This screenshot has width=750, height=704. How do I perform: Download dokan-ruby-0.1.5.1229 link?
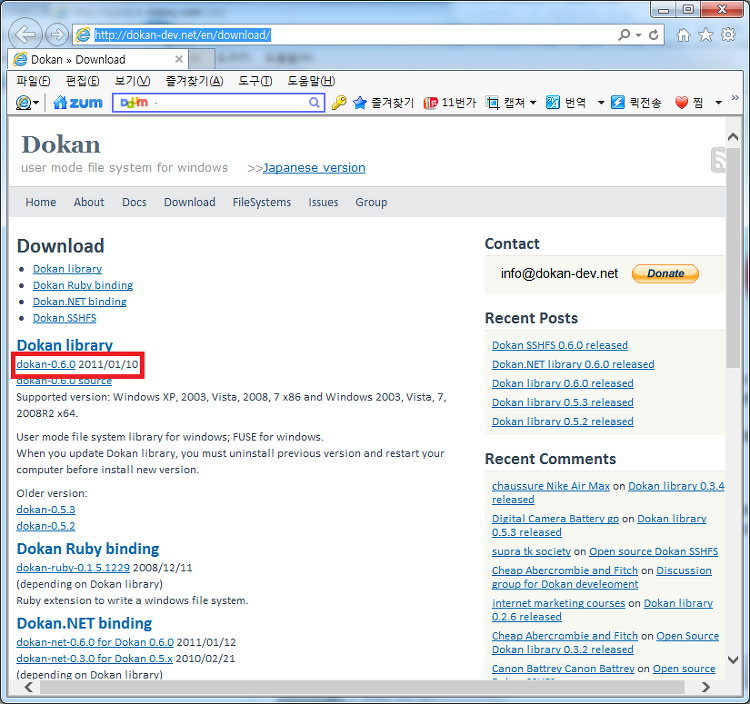pos(73,568)
